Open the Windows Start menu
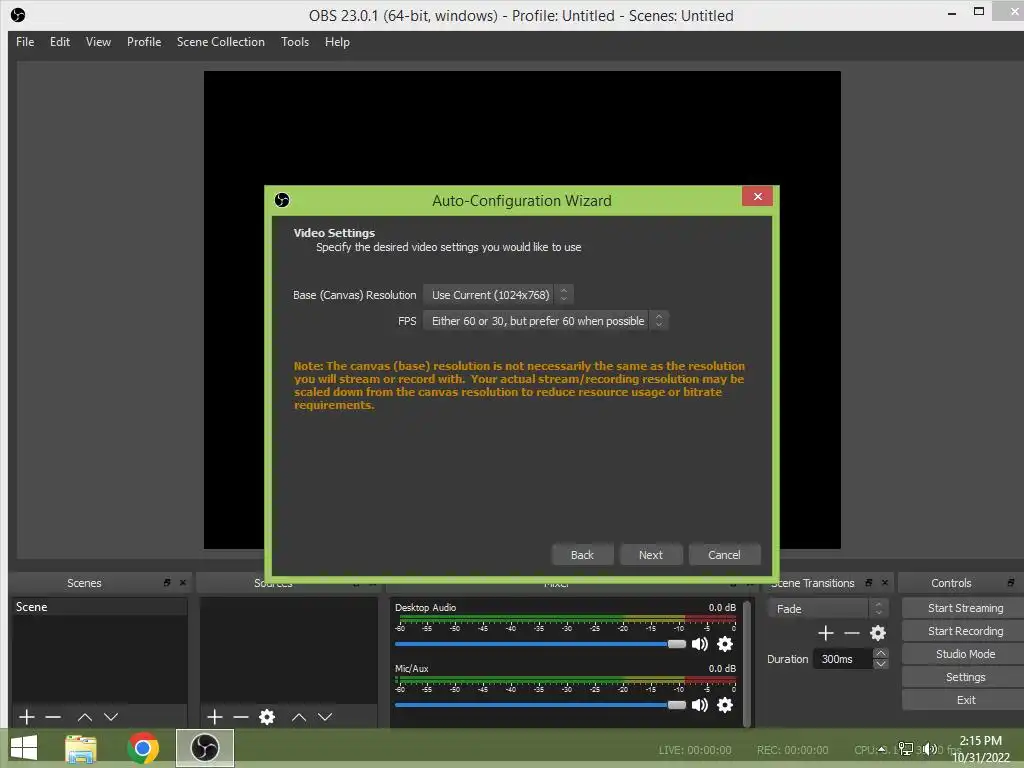Image resolution: width=1024 pixels, height=768 pixels. 24,748
